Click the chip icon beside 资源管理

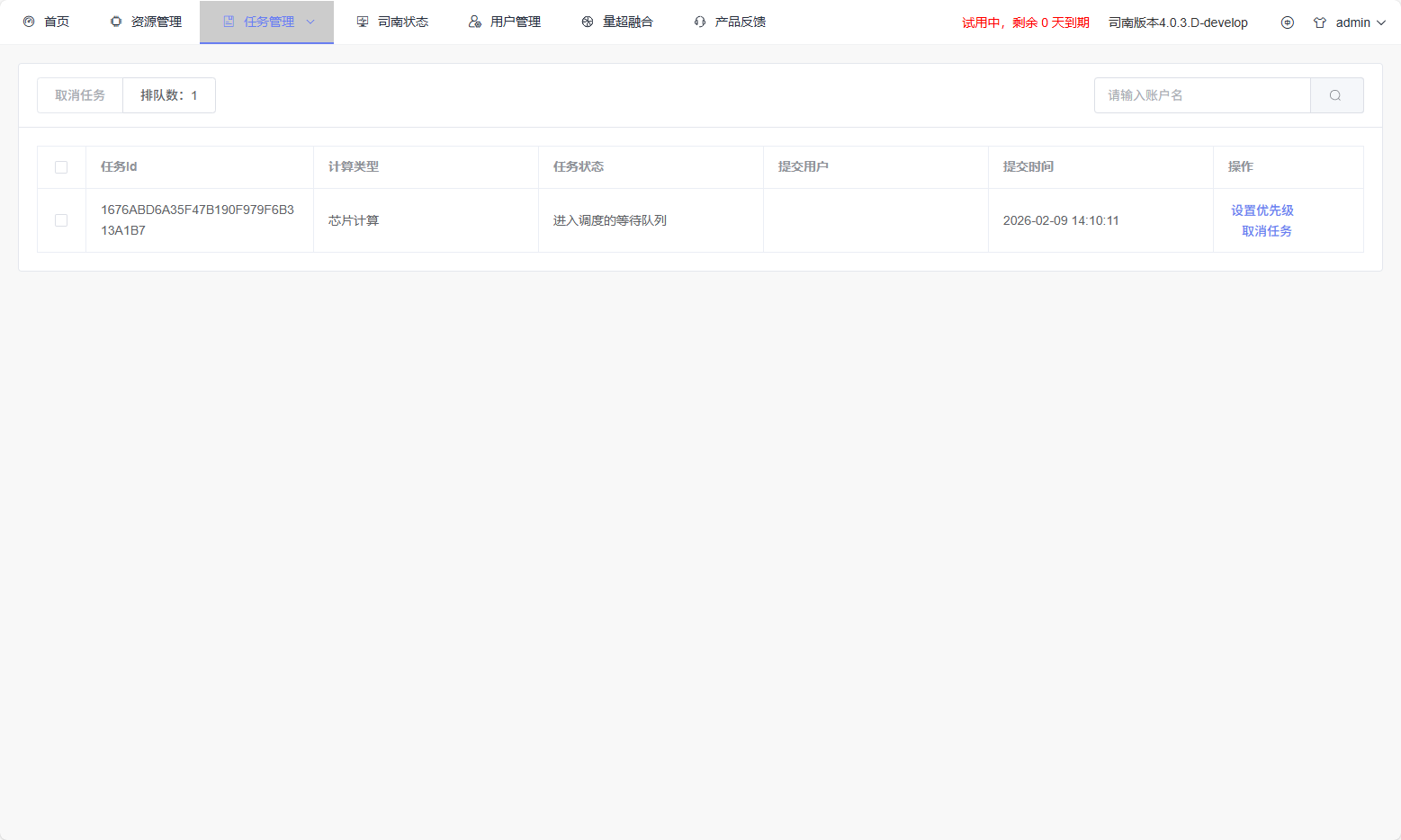coord(116,22)
